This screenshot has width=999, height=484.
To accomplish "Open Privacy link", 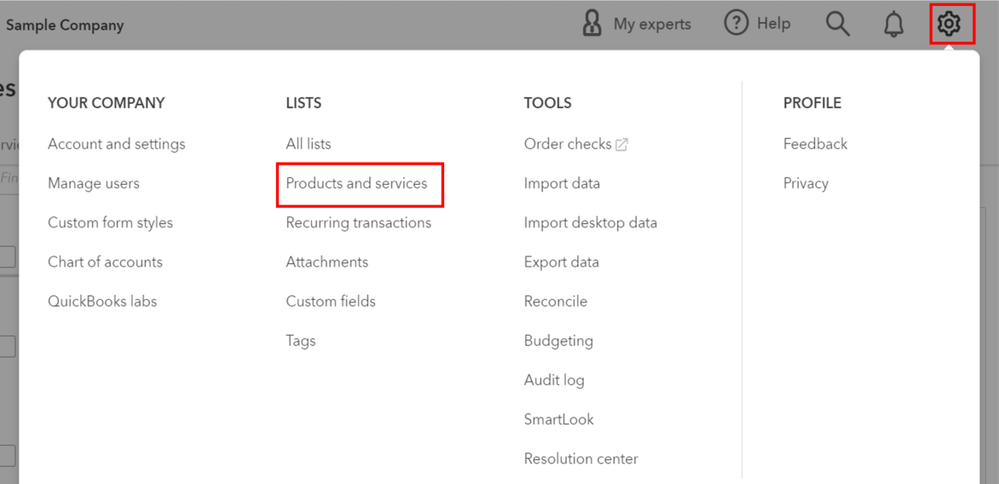I will tap(806, 184).
